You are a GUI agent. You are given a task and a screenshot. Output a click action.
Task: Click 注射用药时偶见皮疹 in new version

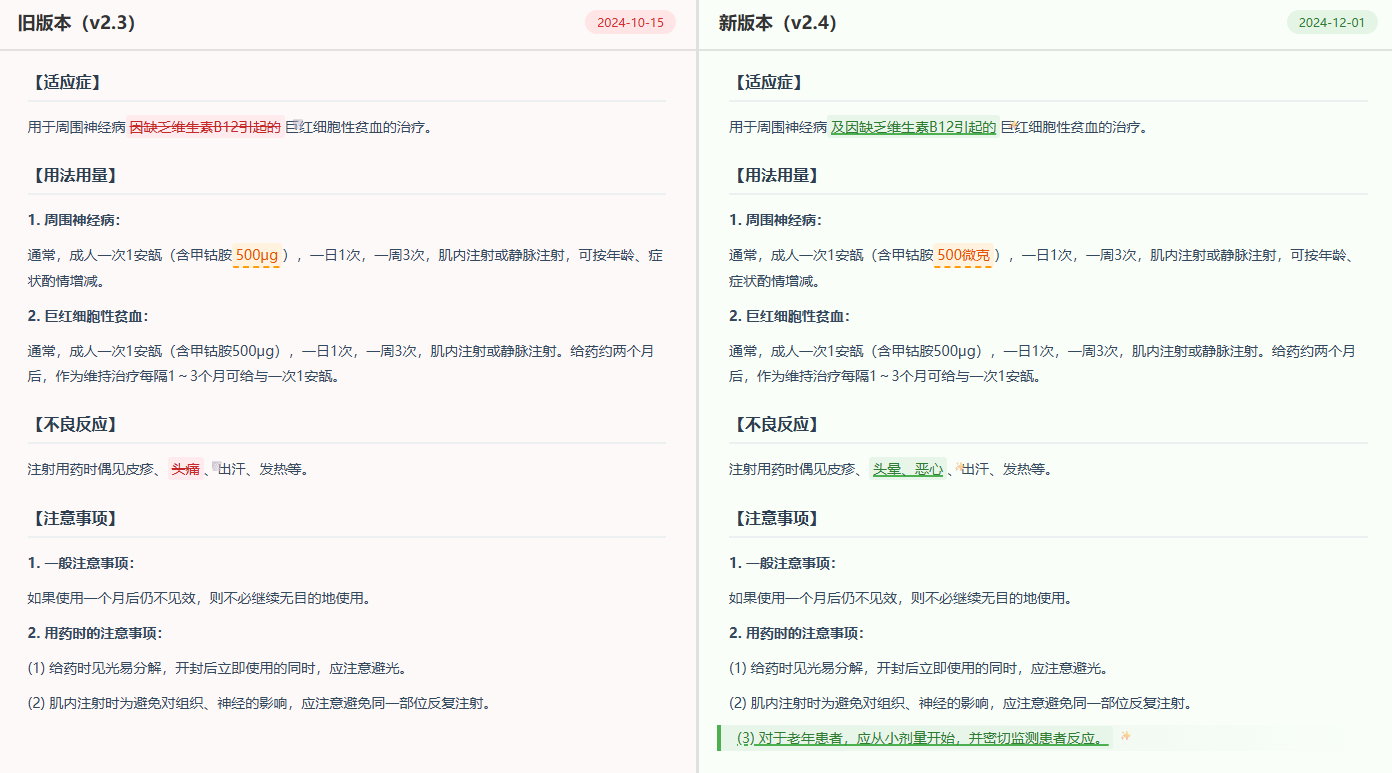[x=791, y=469]
